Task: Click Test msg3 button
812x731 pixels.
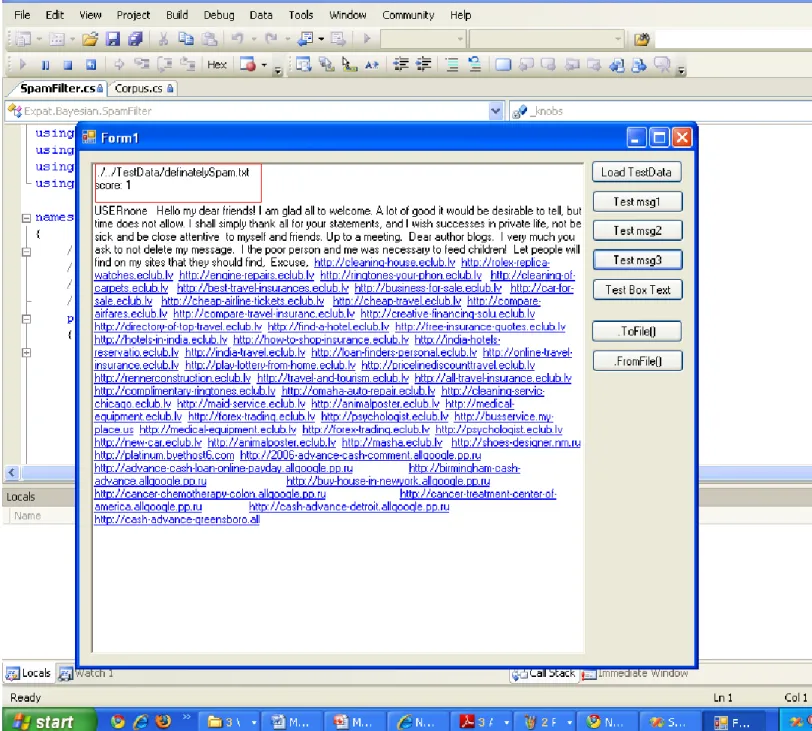Action: pos(637,260)
